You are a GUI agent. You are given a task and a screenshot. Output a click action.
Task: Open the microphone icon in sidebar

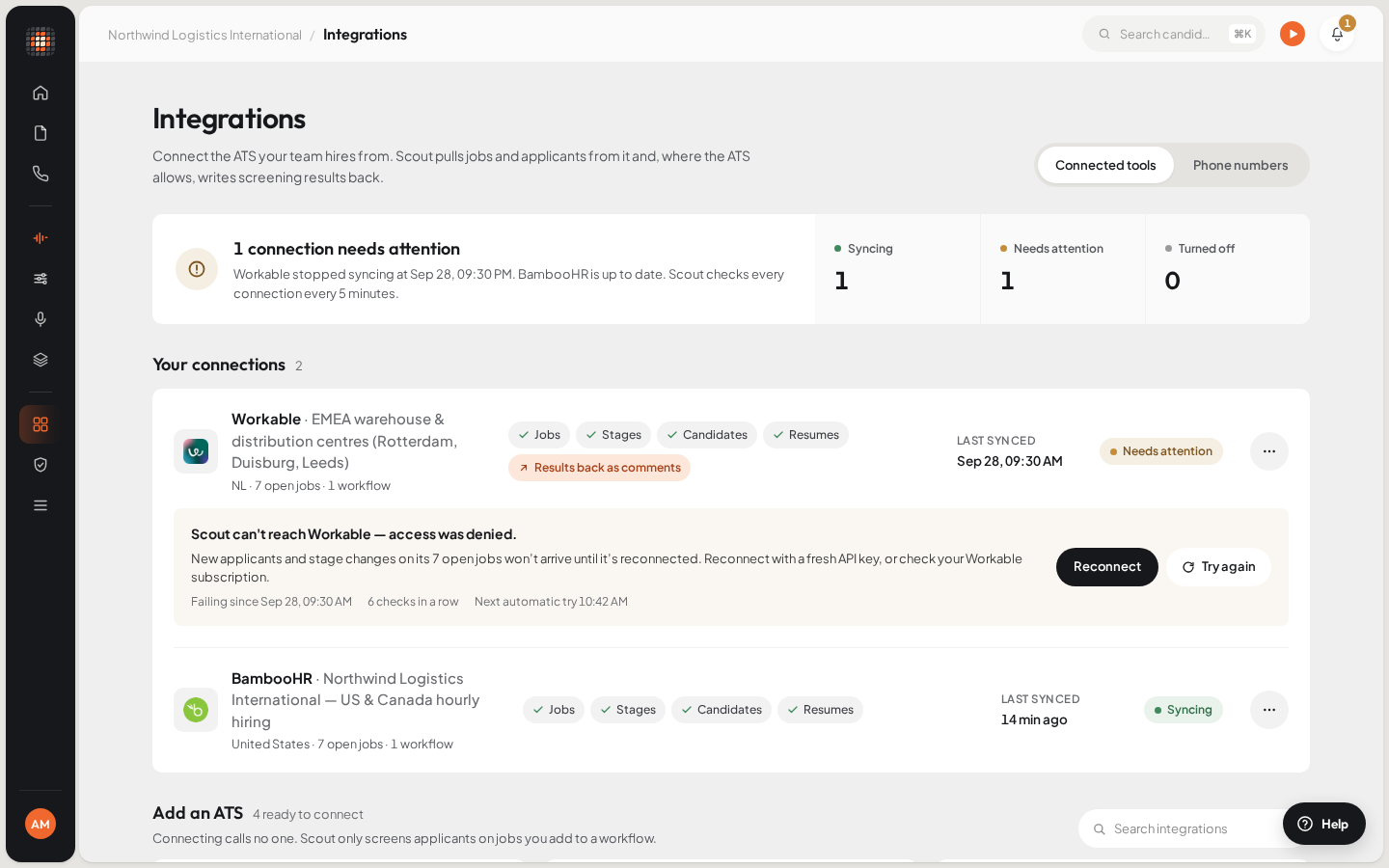pos(41,319)
